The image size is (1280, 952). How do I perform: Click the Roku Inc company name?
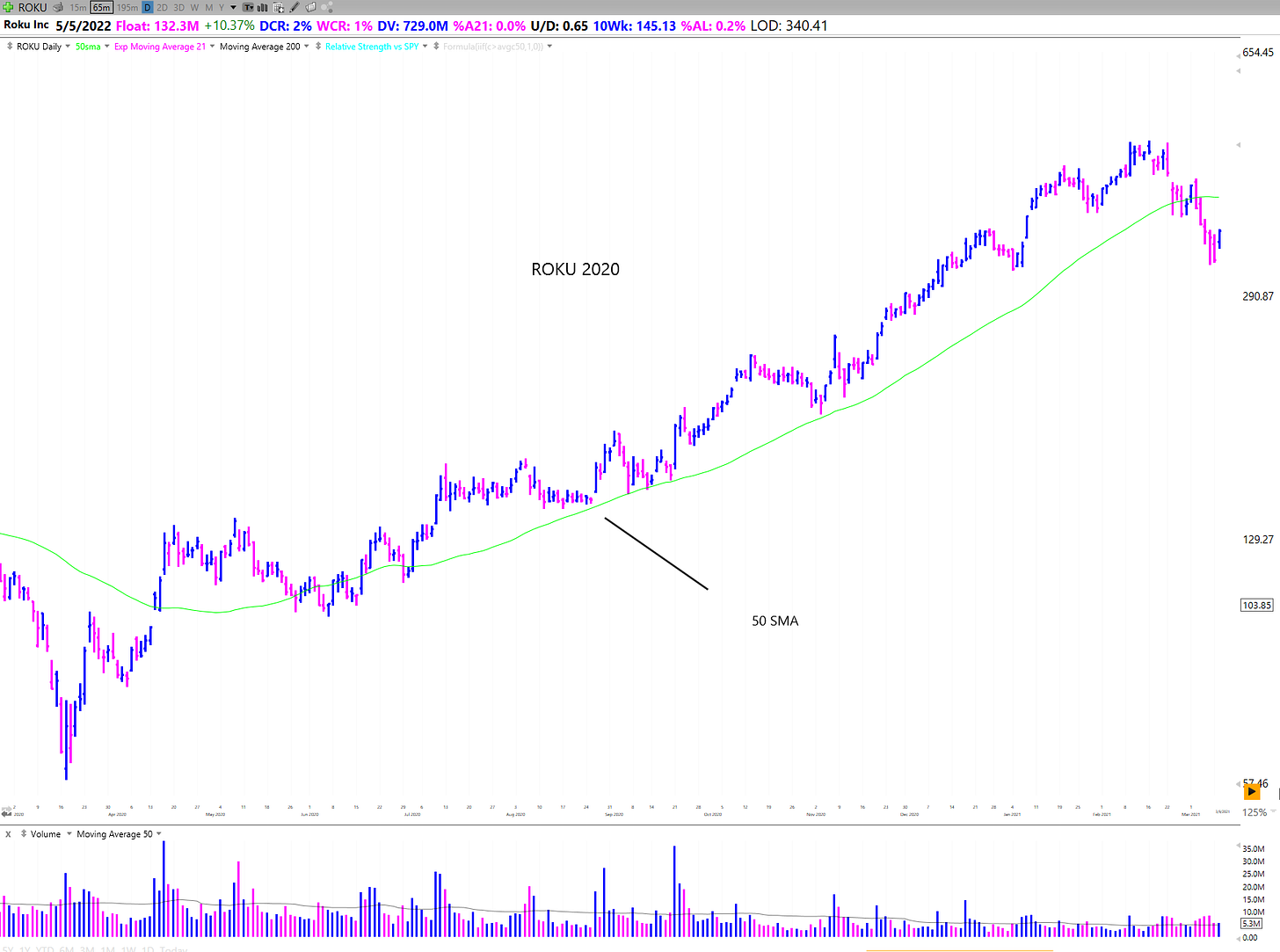point(26,25)
